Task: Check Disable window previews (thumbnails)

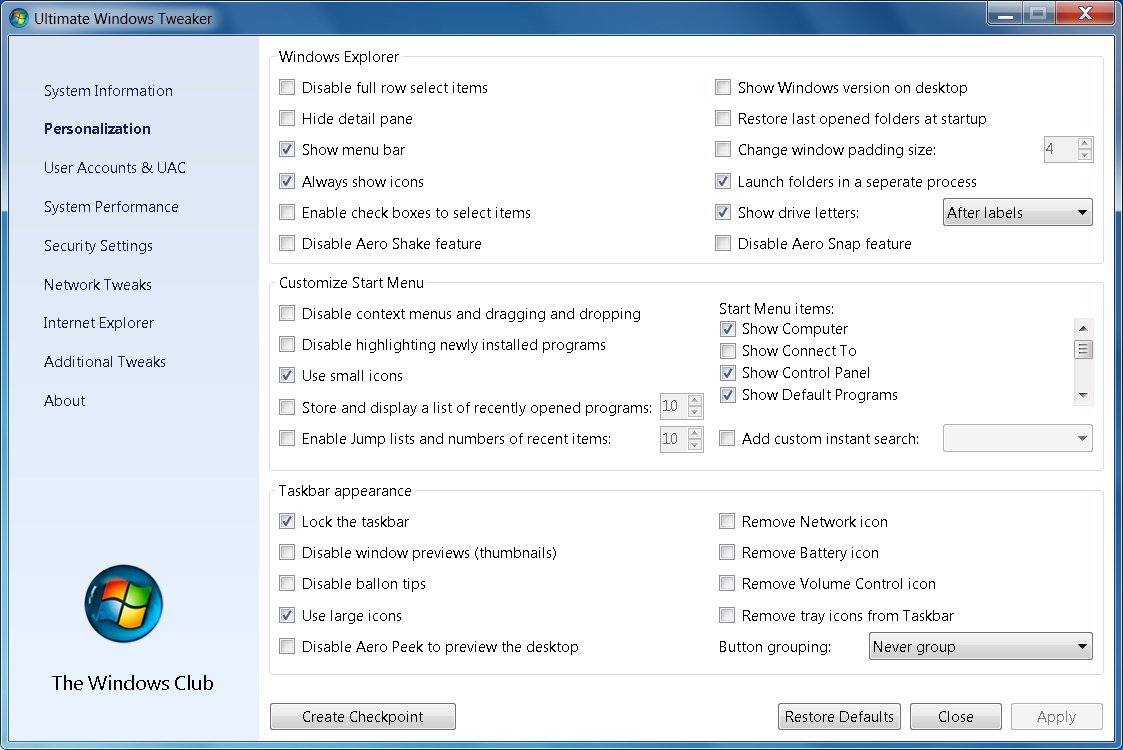Action: click(x=286, y=552)
